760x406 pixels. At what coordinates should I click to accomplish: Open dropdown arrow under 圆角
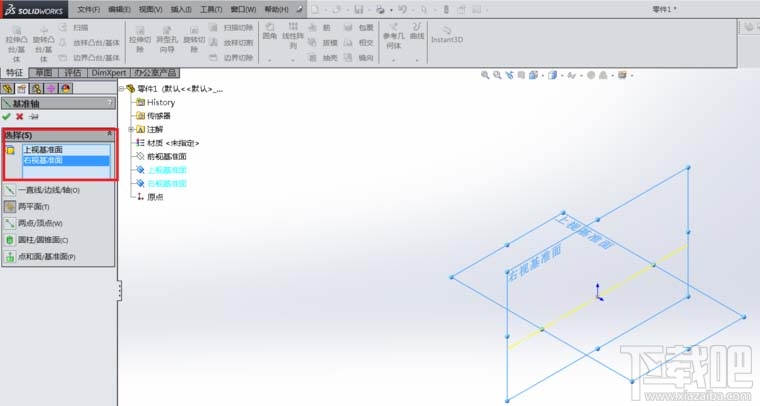click(x=269, y=61)
